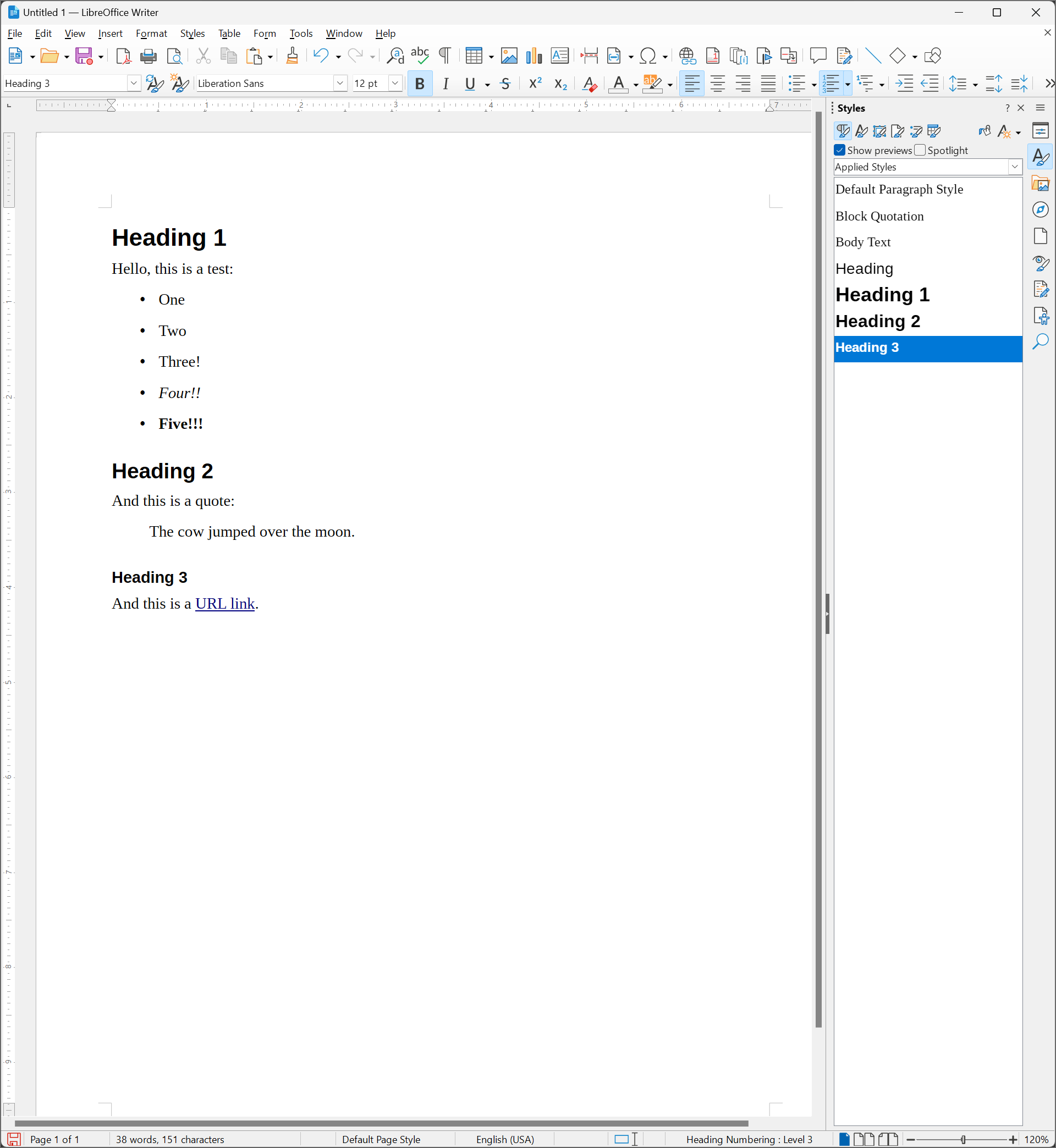Screen dimensions: 1056x1148
Task: Toggle the Bold formatting button
Action: tap(420, 84)
